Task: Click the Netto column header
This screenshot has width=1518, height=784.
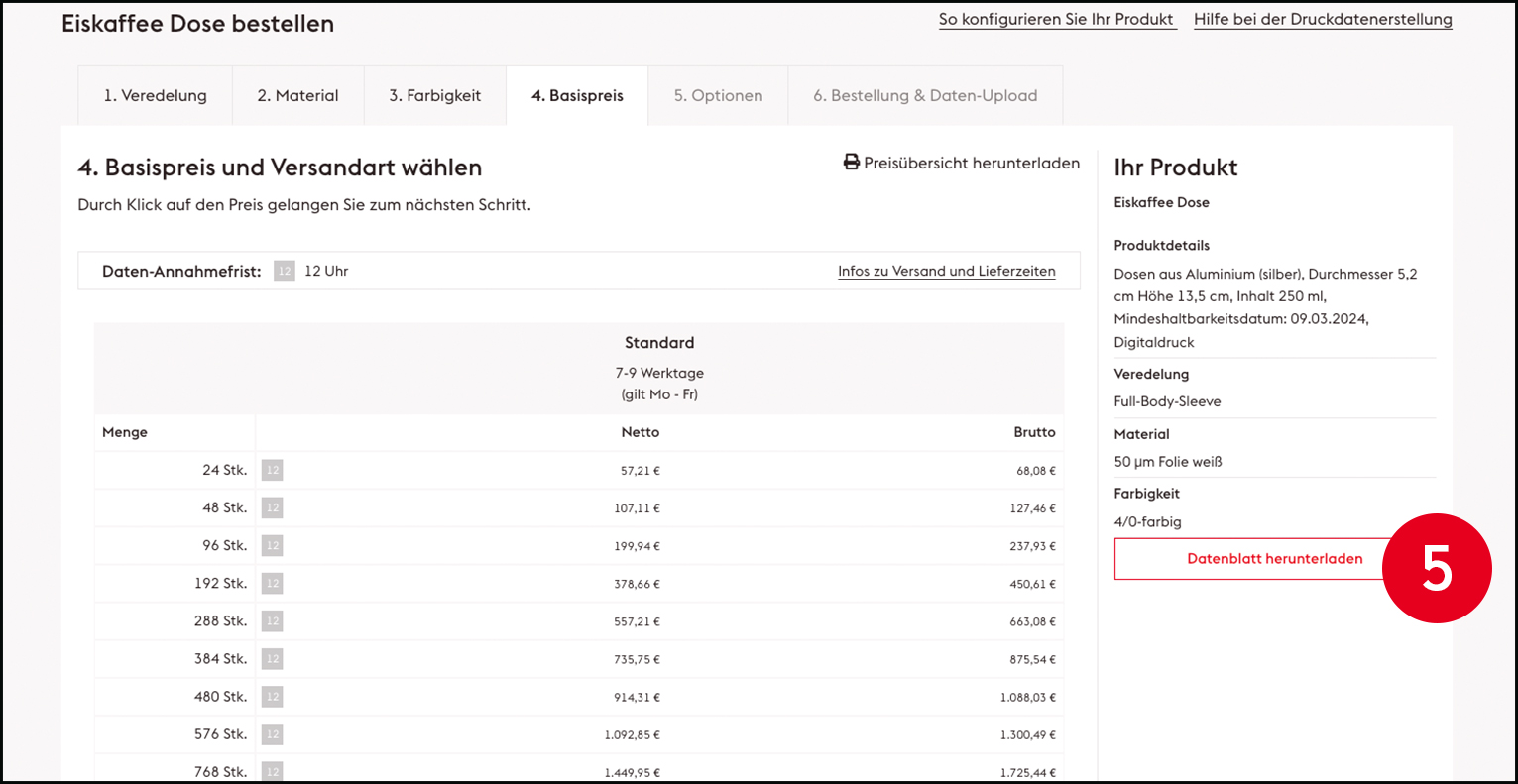Action: coord(641,432)
